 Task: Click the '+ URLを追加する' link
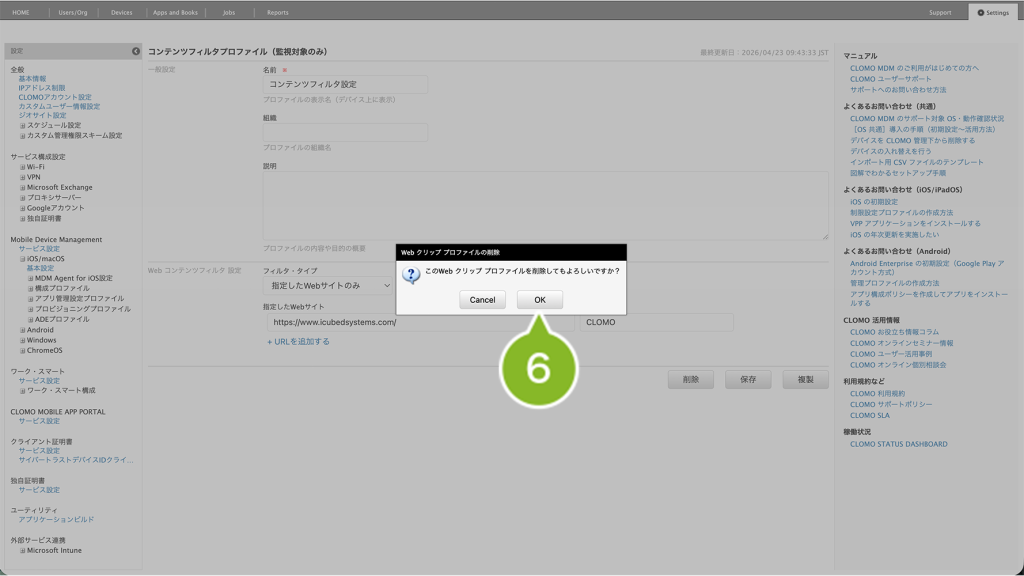pos(298,342)
